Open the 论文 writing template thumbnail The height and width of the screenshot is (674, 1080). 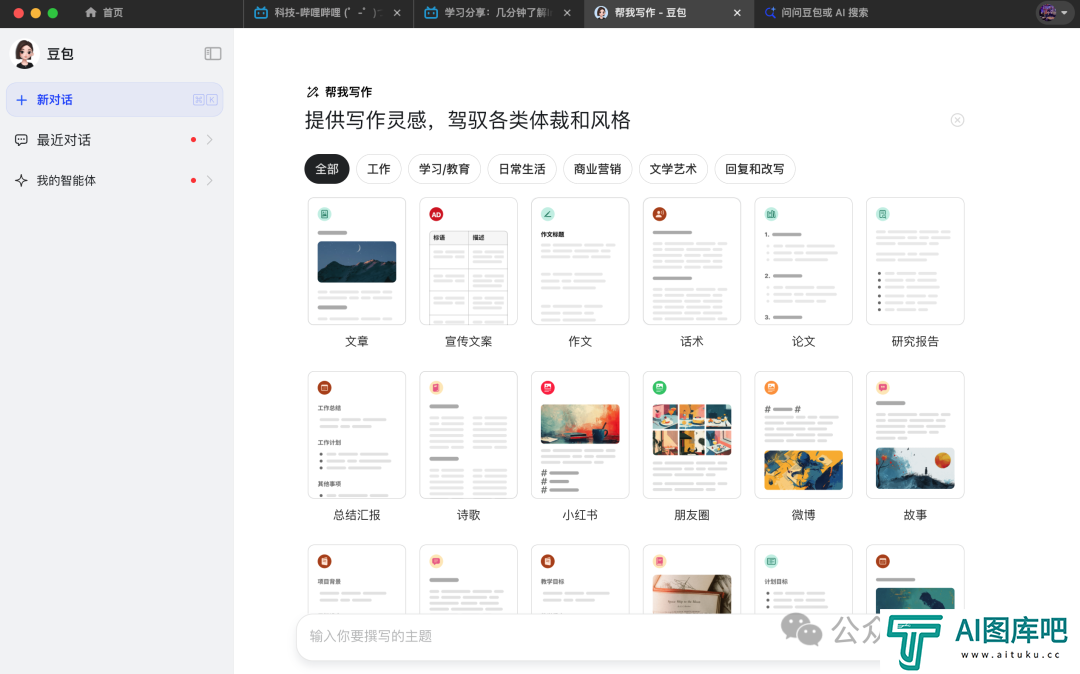(x=803, y=261)
